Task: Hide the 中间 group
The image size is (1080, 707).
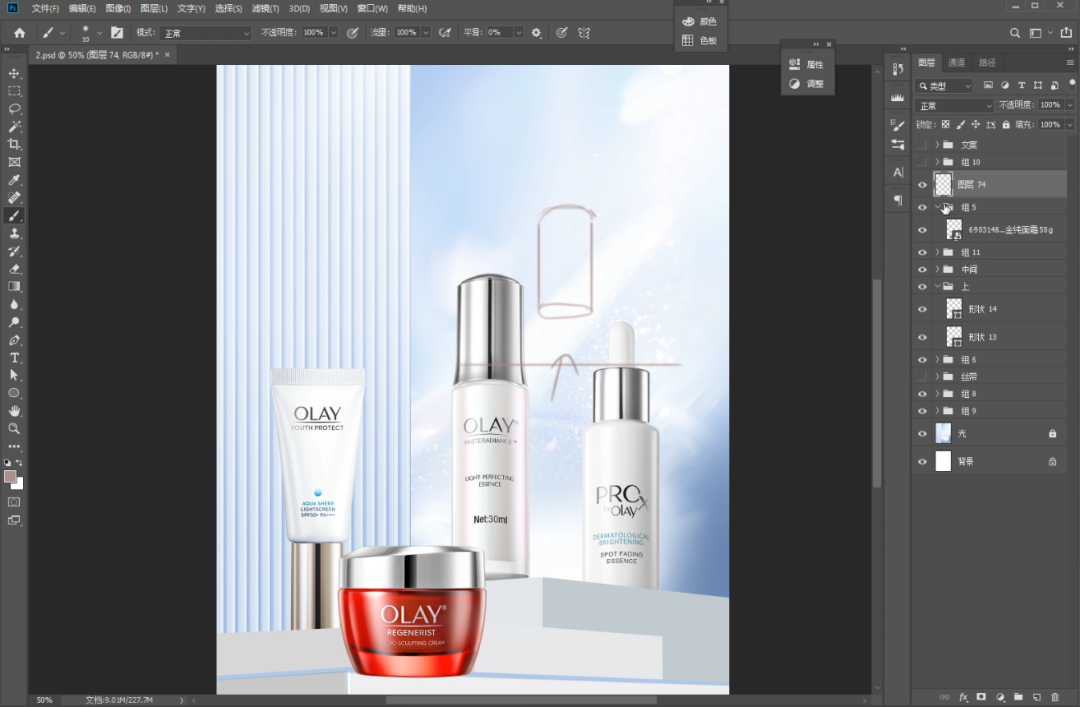Action: [922, 269]
